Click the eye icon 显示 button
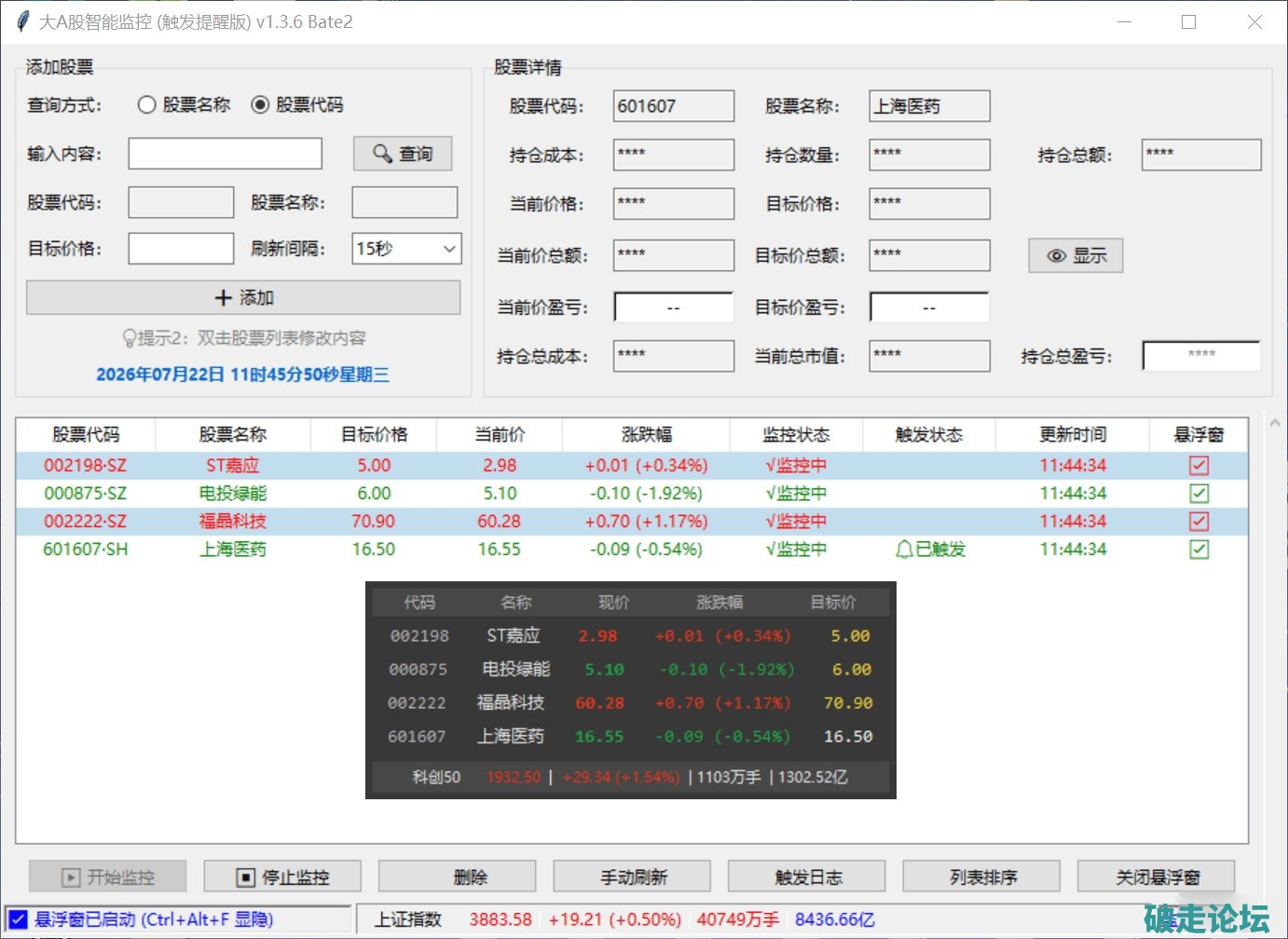The width and height of the screenshot is (1288, 939). (1076, 255)
